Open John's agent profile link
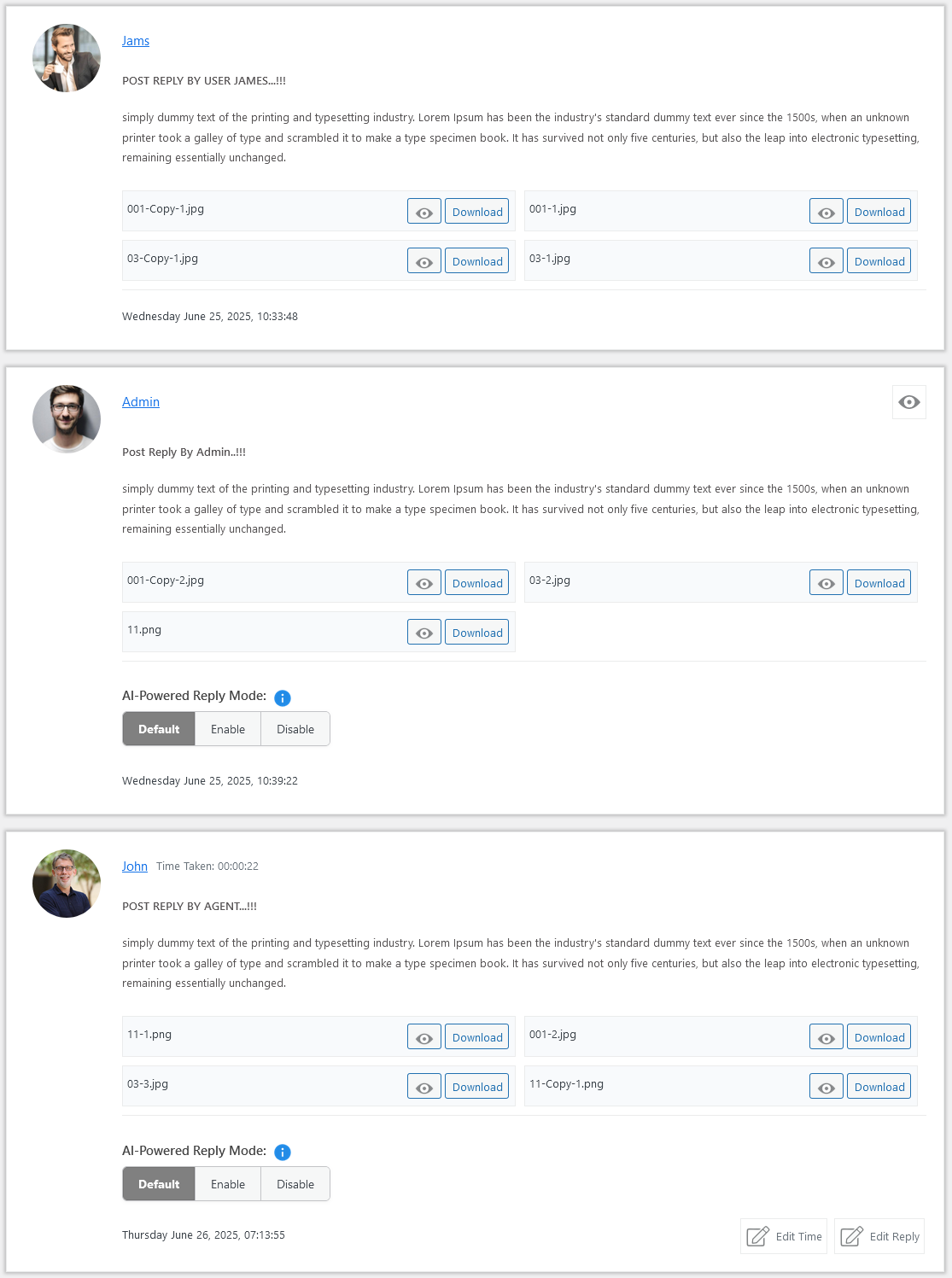The image size is (952, 1278). click(135, 866)
